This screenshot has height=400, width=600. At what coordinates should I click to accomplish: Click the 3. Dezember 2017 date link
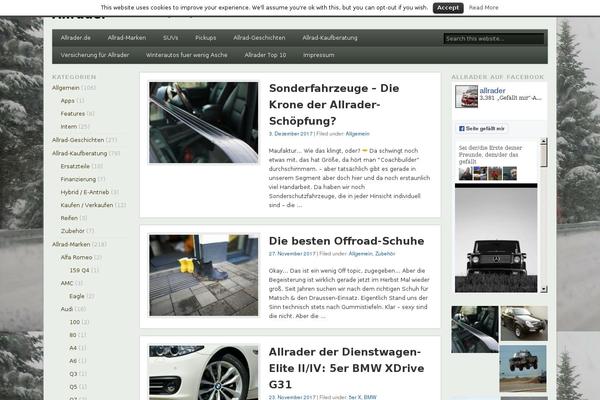click(290, 134)
